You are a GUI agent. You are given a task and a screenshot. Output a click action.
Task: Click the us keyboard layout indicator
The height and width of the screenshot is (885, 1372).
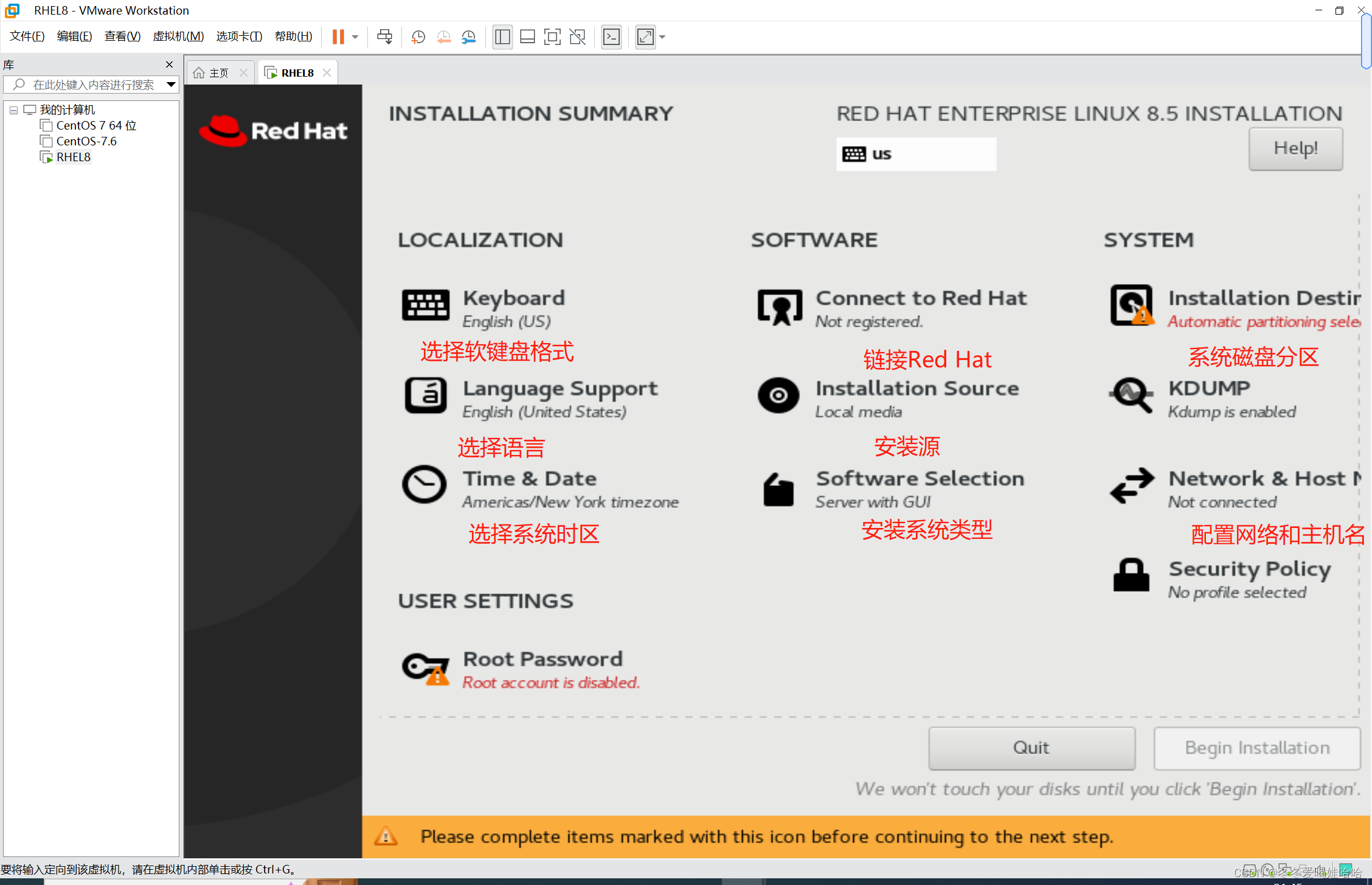(916, 154)
